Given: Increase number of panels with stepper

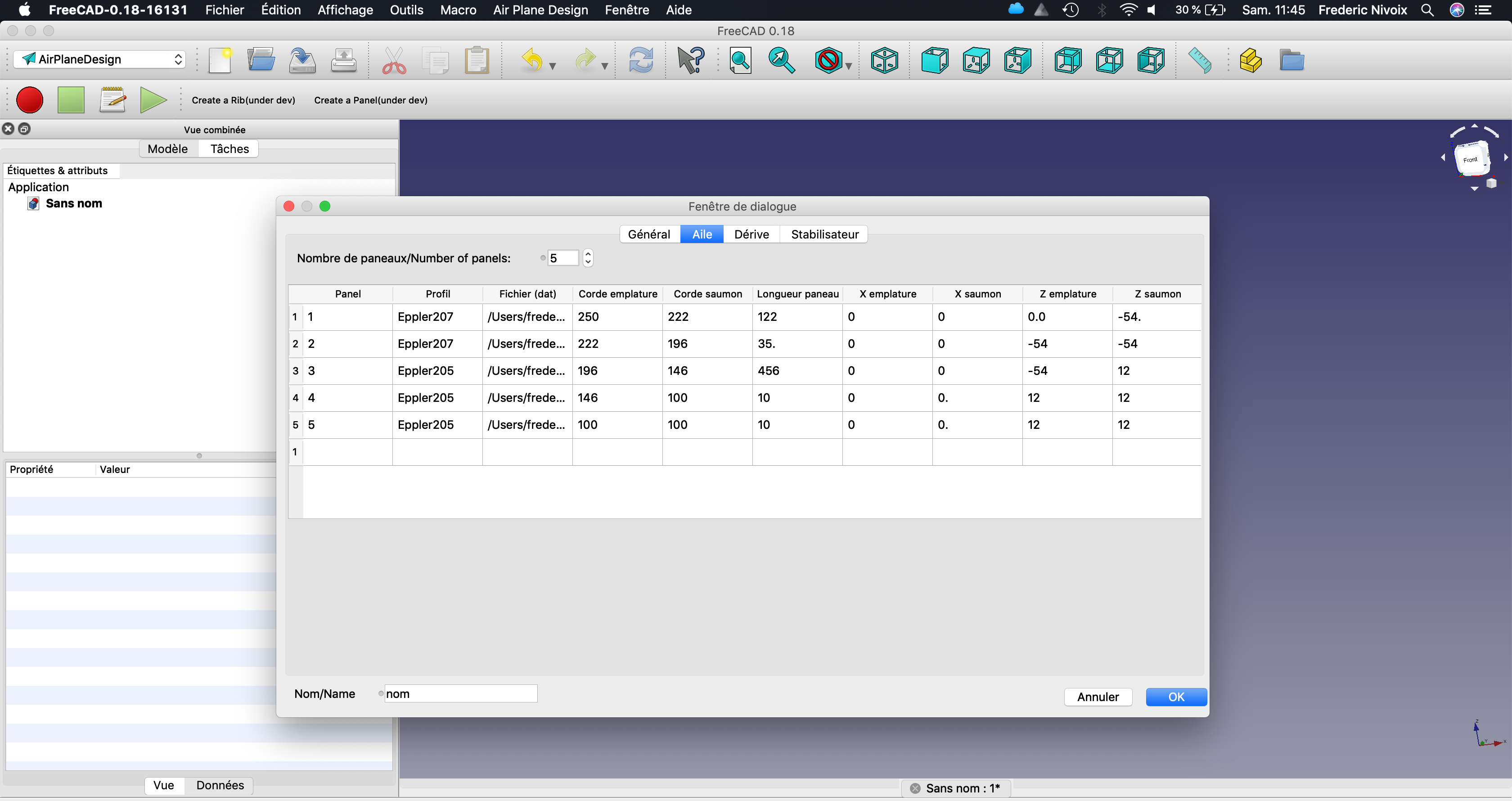Looking at the screenshot, I should pos(588,253).
